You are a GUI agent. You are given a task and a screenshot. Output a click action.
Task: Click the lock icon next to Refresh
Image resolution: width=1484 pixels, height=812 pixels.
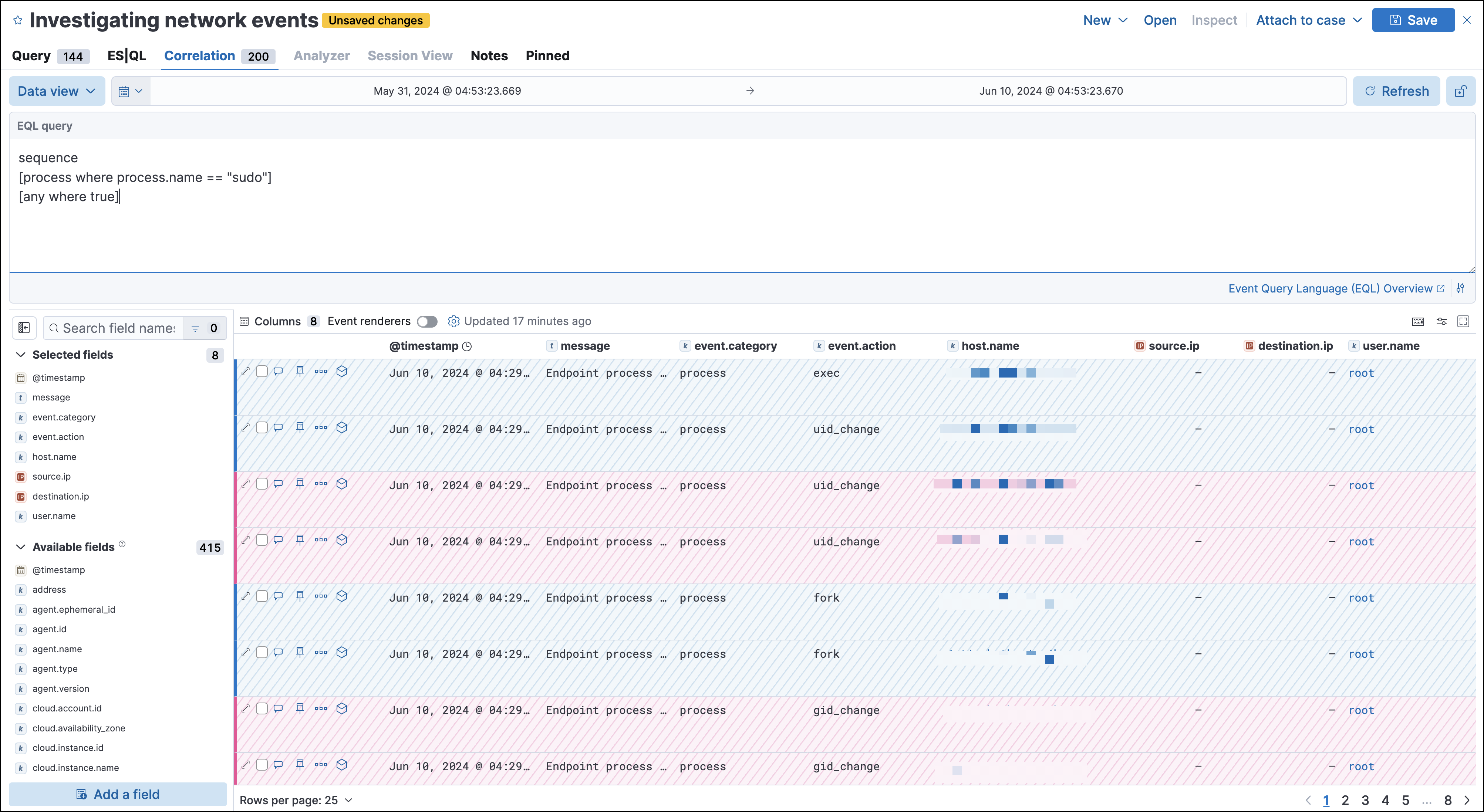click(x=1460, y=91)
